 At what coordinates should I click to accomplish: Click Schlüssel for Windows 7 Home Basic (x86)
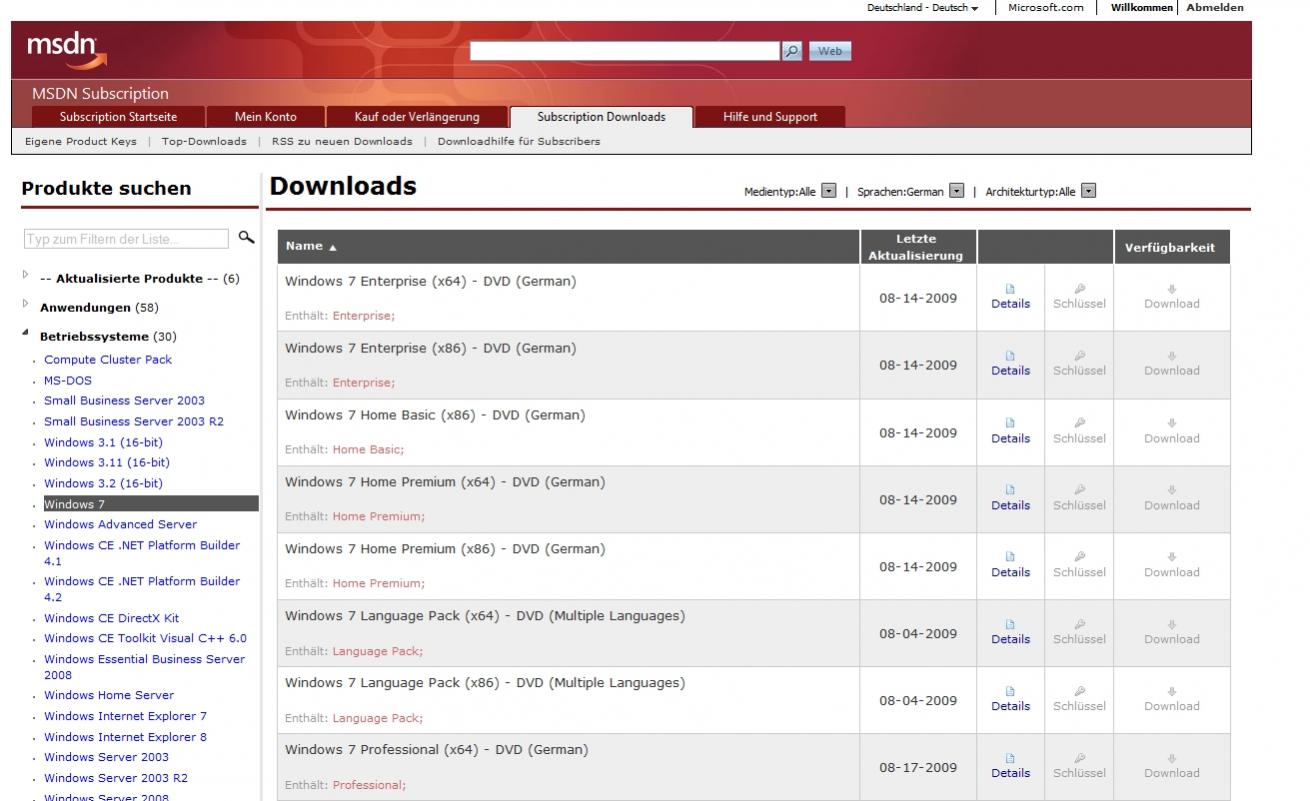click(1079, 432)
